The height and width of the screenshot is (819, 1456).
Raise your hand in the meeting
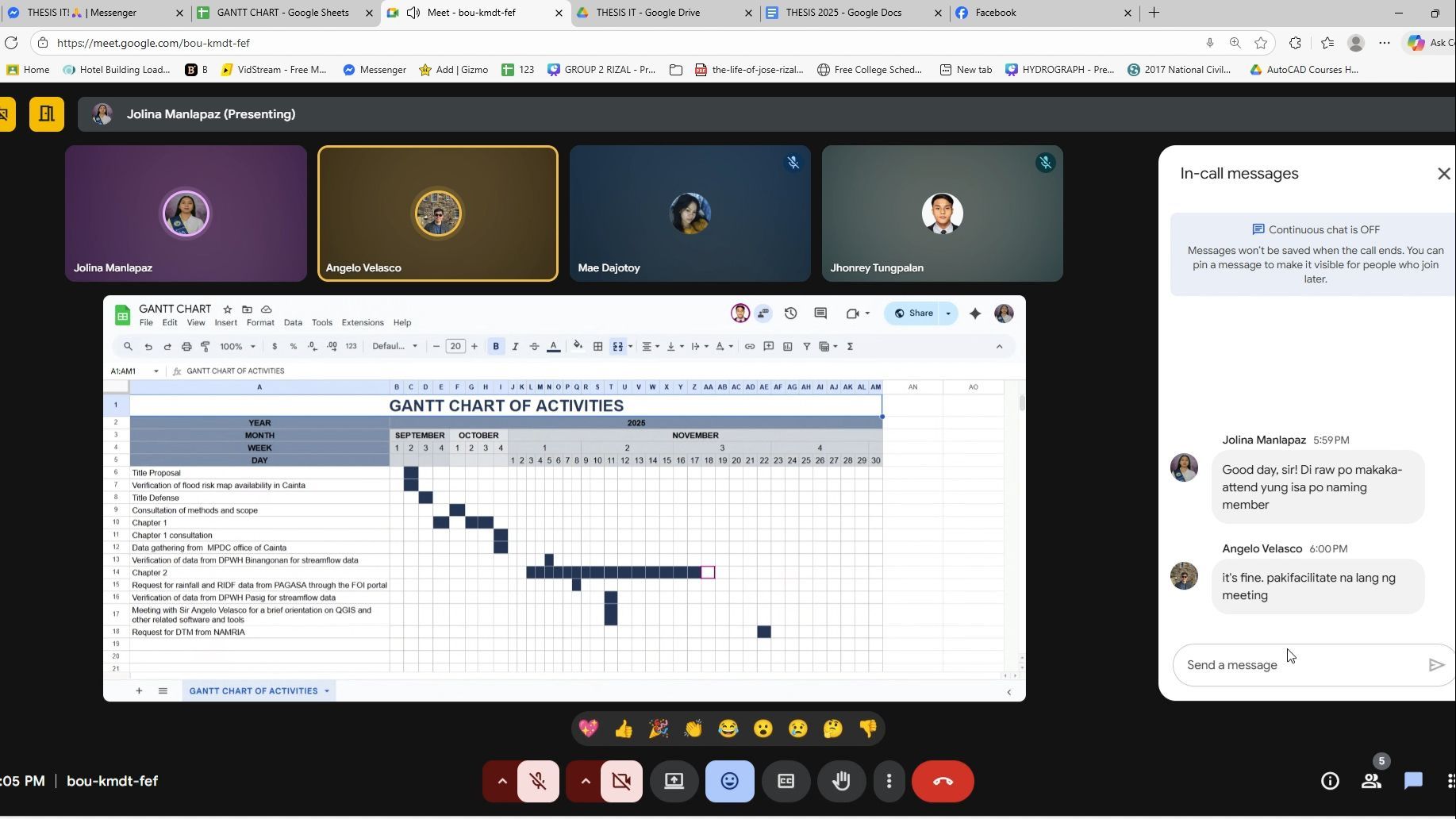[841, 782]
